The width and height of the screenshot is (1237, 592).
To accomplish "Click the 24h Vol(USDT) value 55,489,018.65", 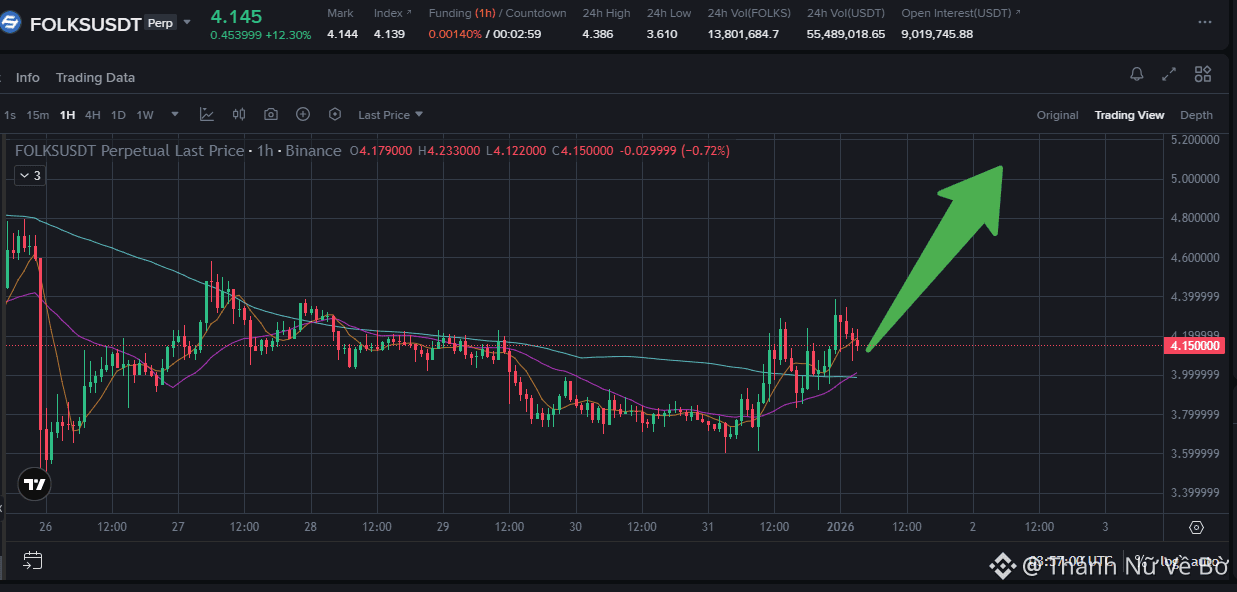I will (846, 34).
